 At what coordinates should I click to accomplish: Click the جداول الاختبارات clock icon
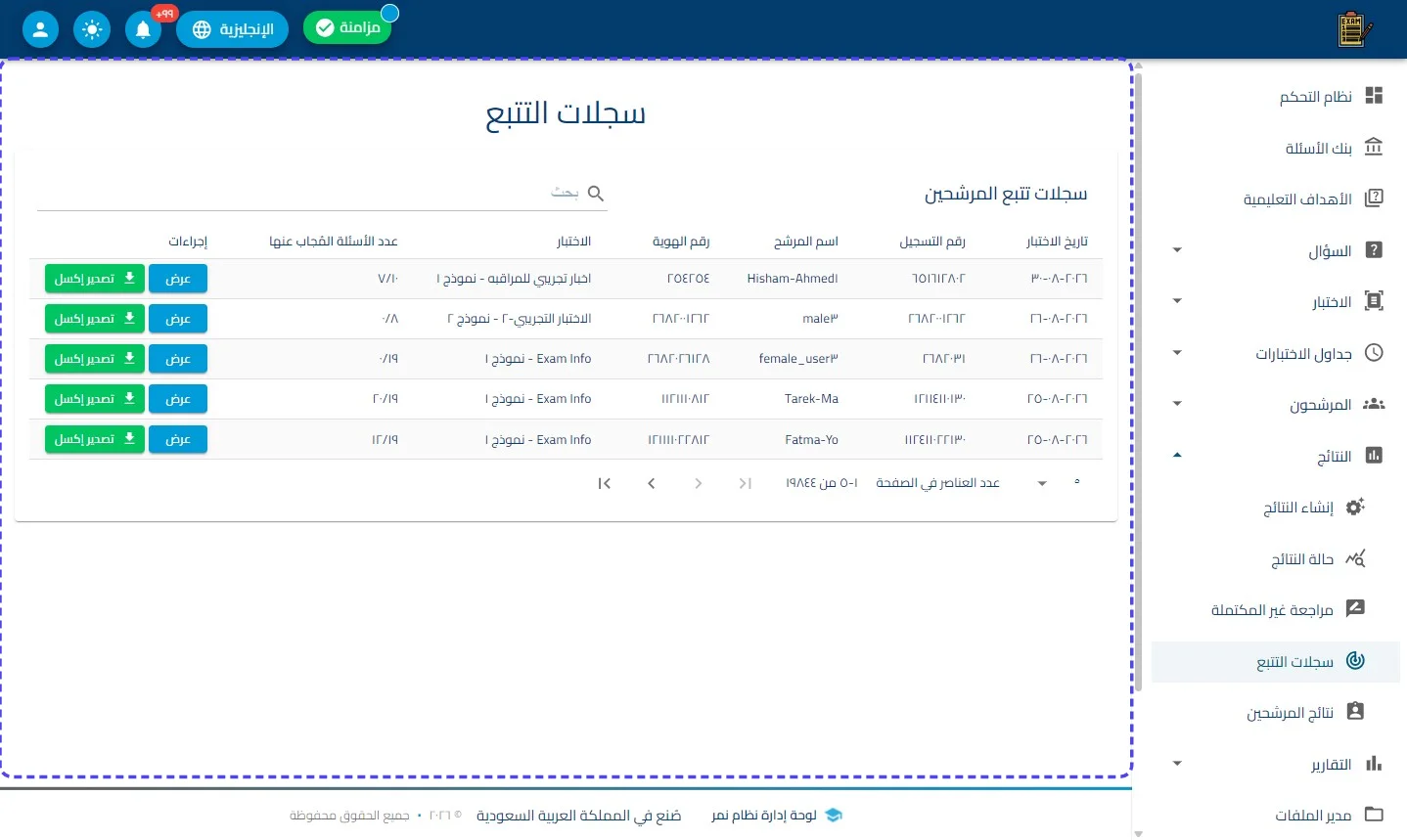point(1374,352)
